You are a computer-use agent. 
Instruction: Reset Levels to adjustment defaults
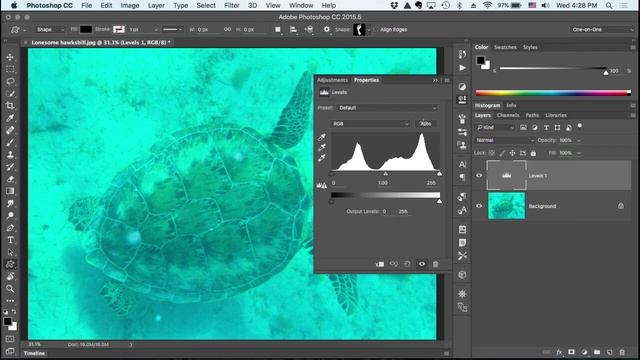(x=407, y=264)
